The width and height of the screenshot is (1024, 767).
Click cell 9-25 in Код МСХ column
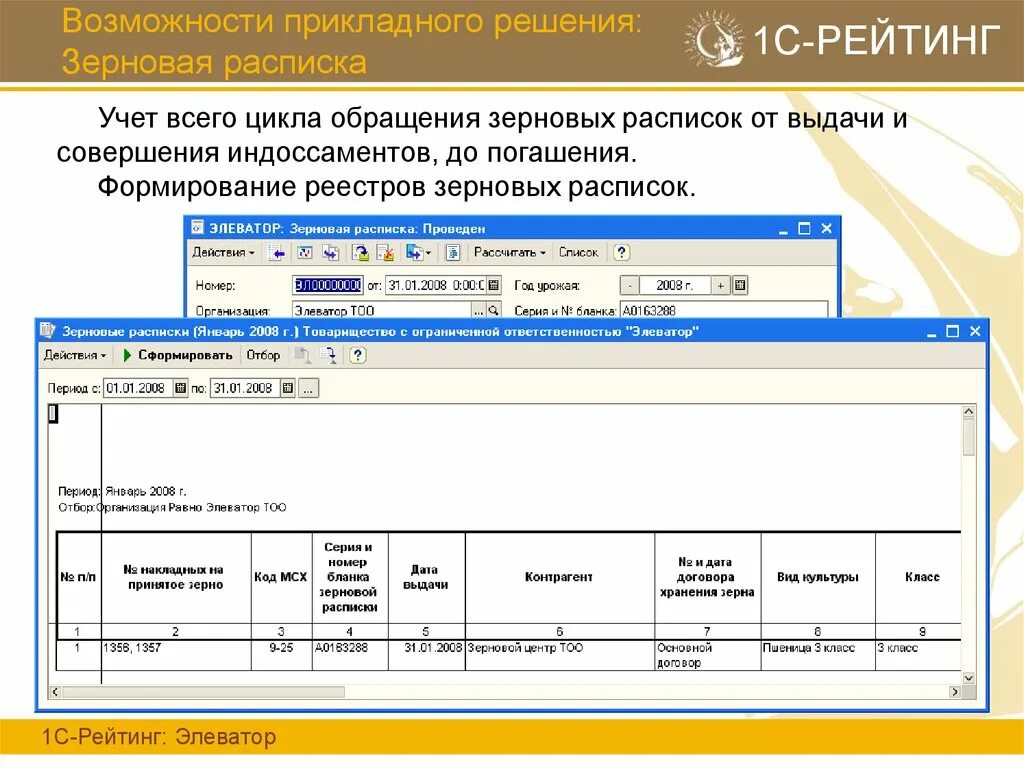281,655
